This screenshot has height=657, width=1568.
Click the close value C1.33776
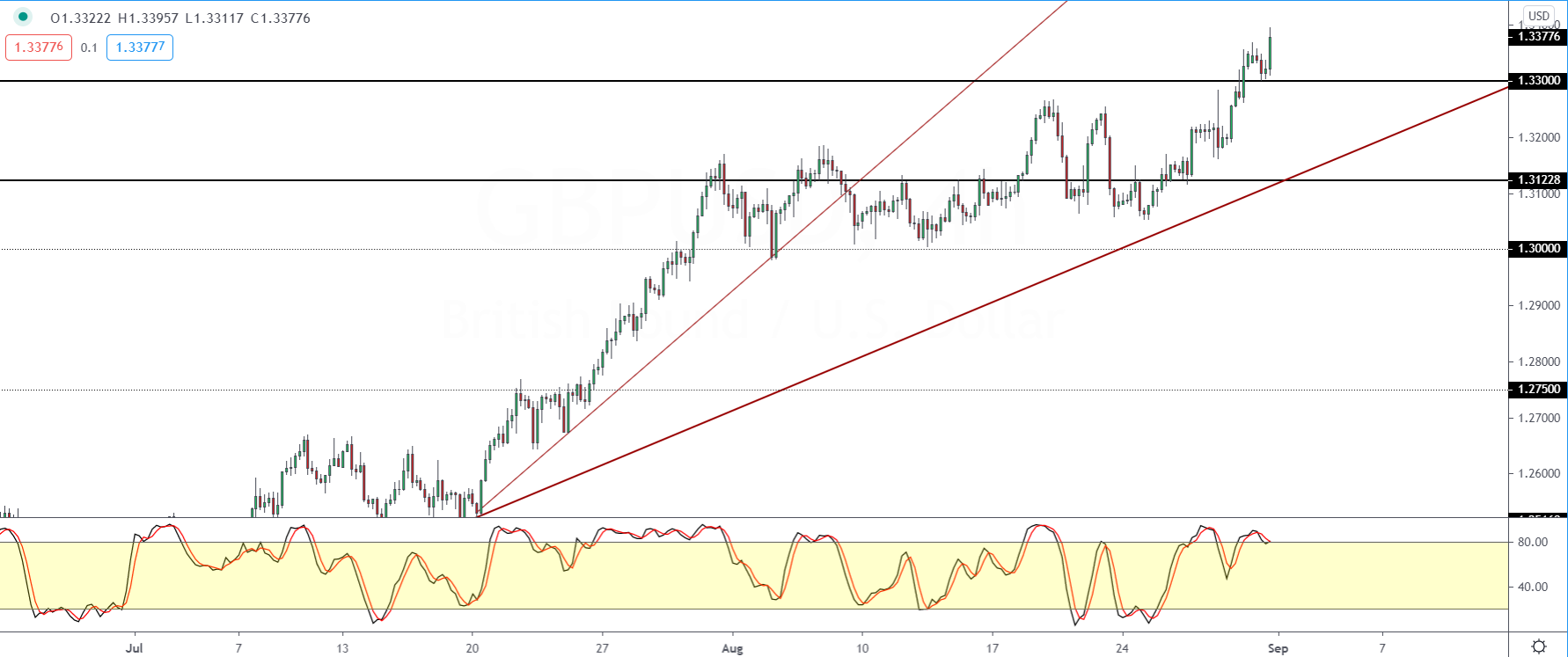point(281,18)
